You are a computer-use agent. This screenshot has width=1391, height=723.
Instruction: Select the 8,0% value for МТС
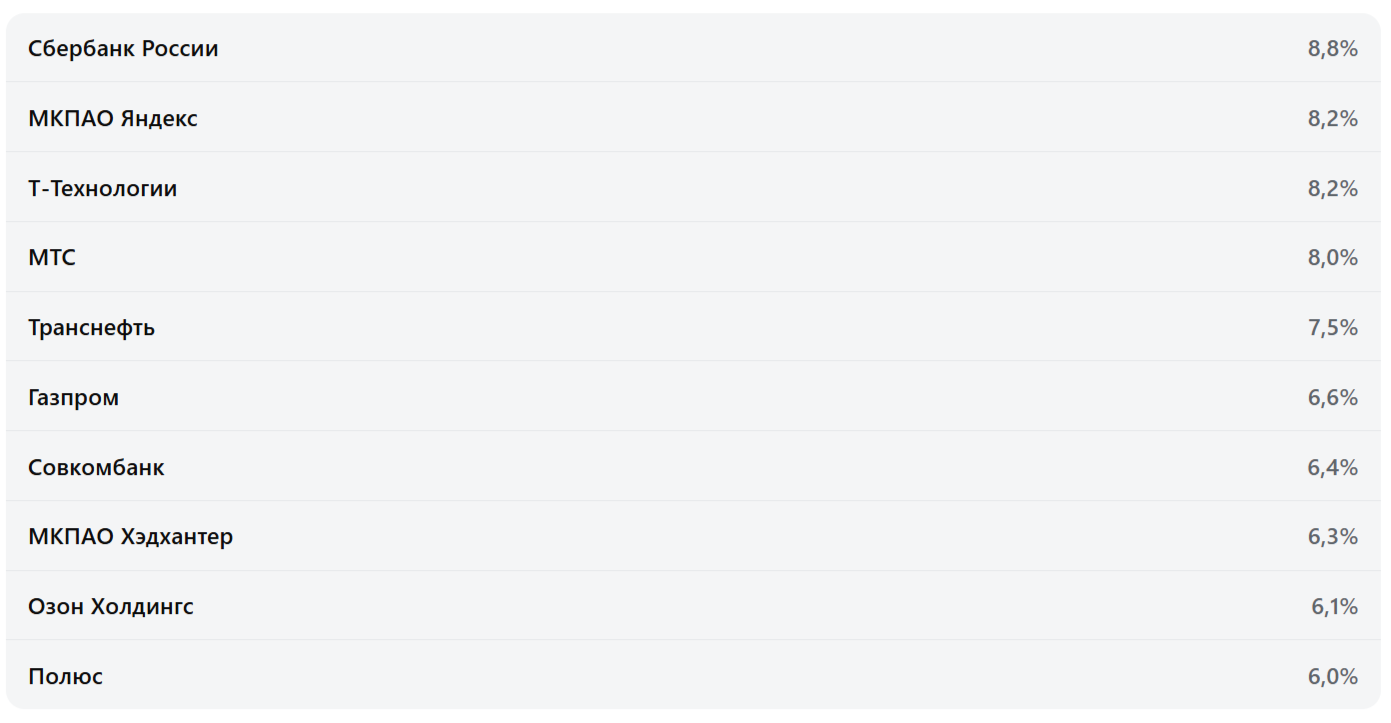coord(1332,258)
